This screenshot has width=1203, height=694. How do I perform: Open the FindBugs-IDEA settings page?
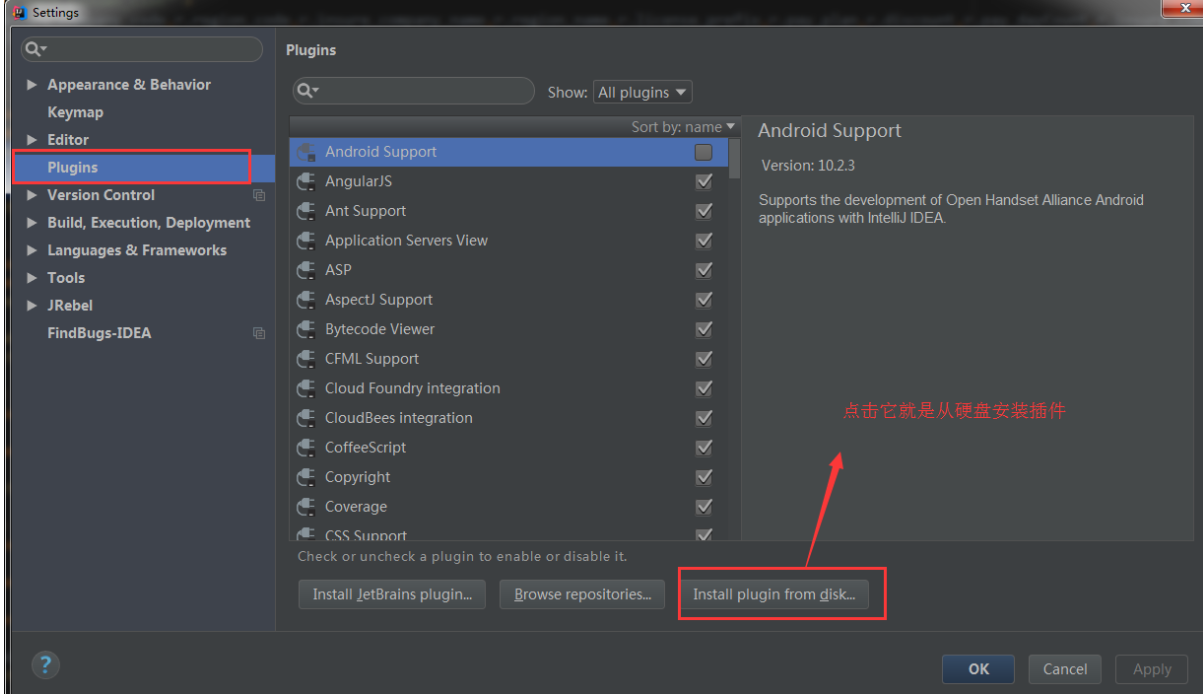coord(99,333)
